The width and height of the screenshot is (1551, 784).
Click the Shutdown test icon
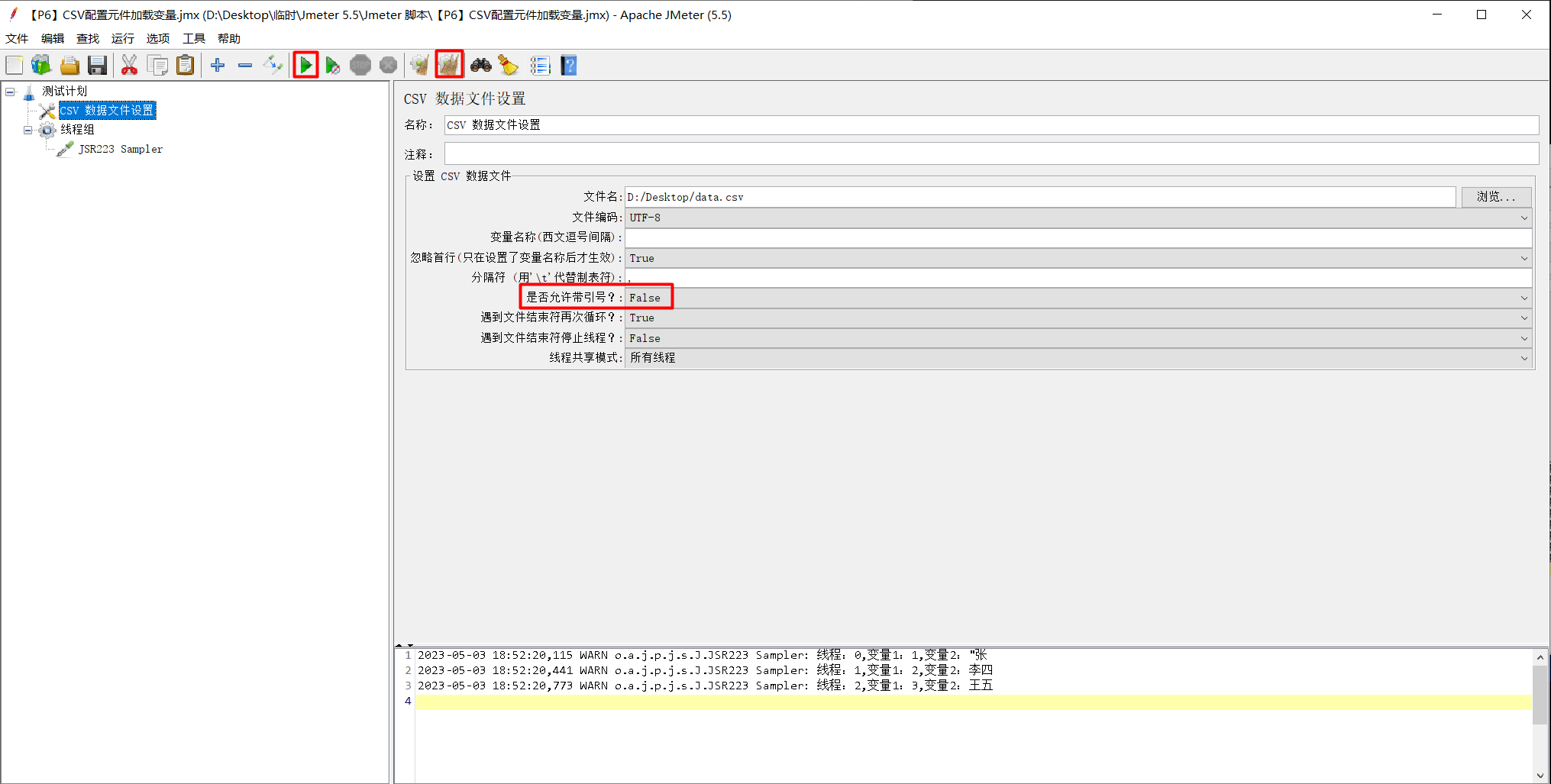pyautogui.click(x=388, y=66)
